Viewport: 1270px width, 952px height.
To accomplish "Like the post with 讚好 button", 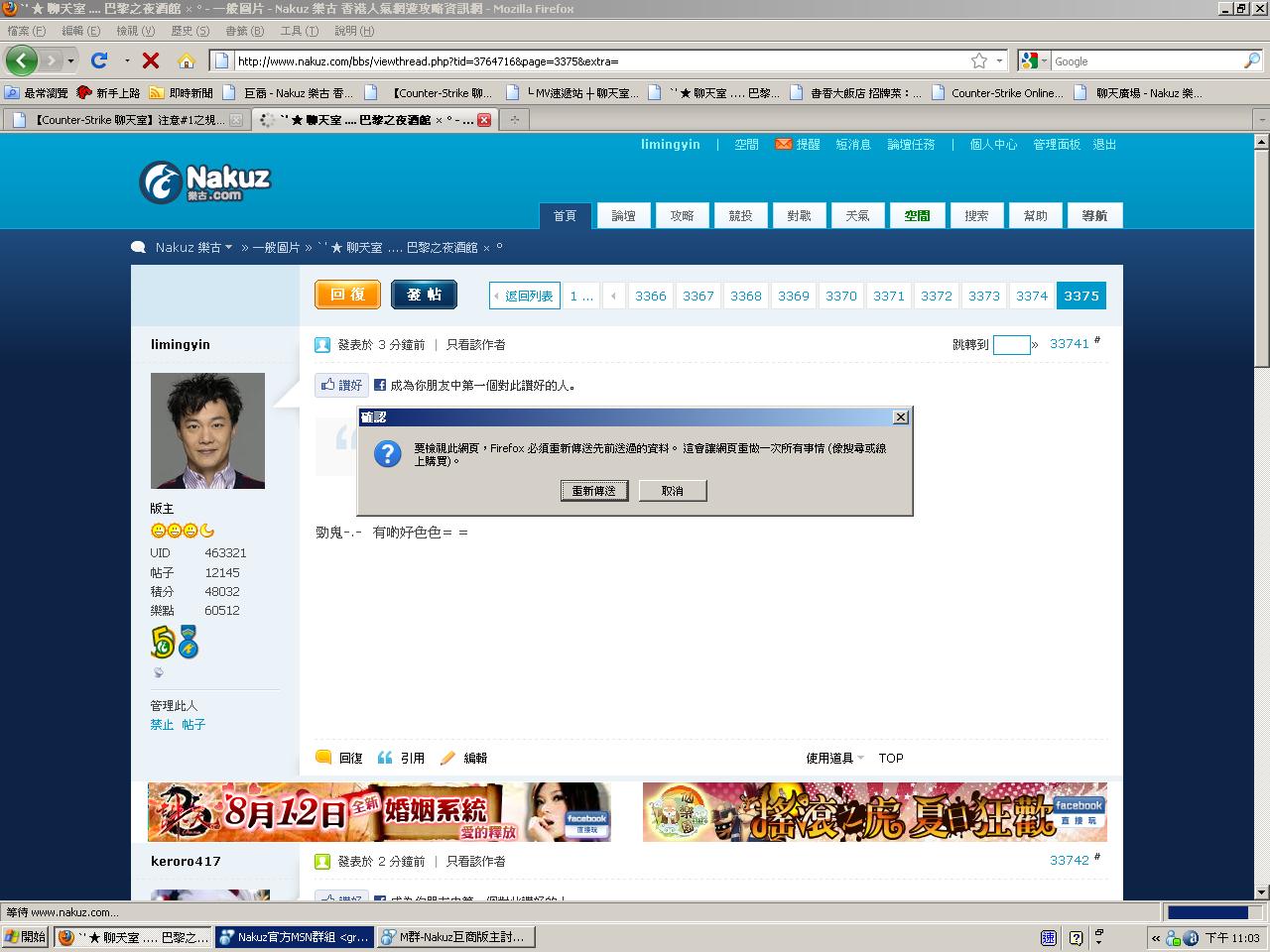I will tap(341, 385).
